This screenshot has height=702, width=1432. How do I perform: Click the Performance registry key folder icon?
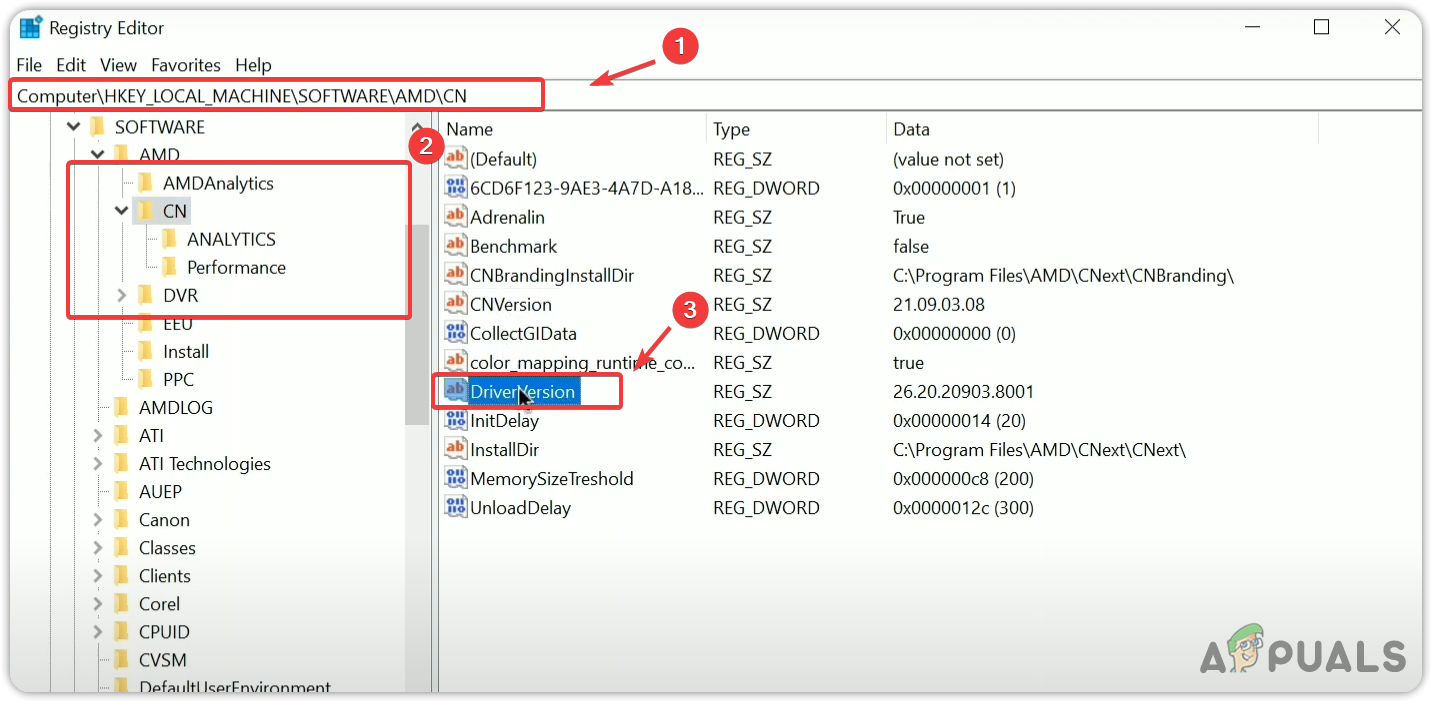click(x=170, y=267)
